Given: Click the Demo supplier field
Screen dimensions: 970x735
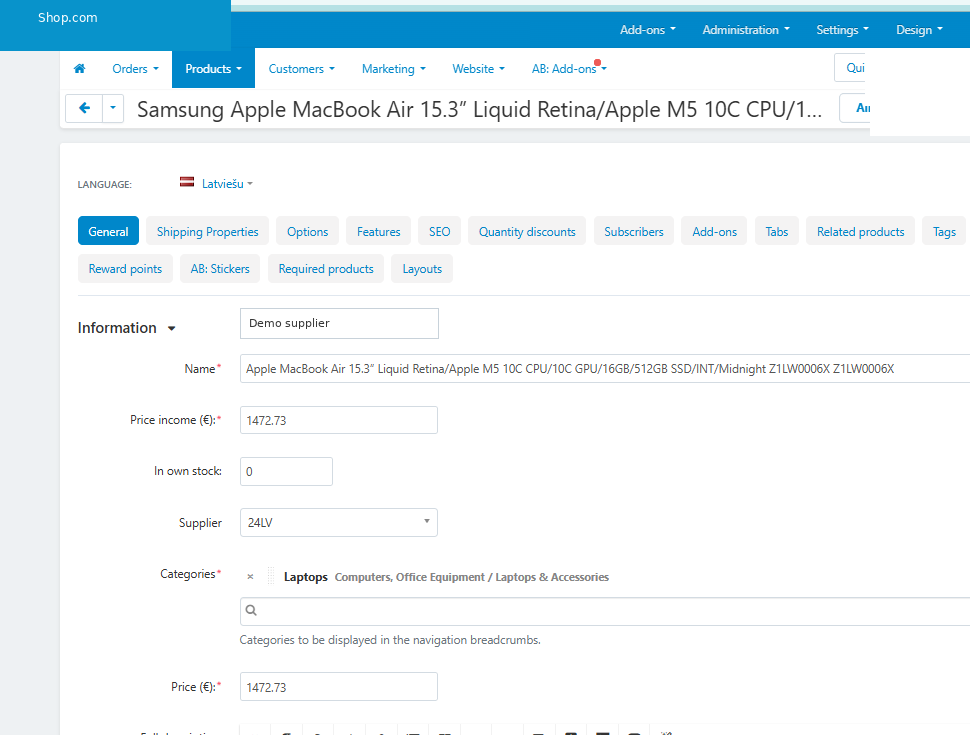Looking at the screenshot, I should (339, 323).
